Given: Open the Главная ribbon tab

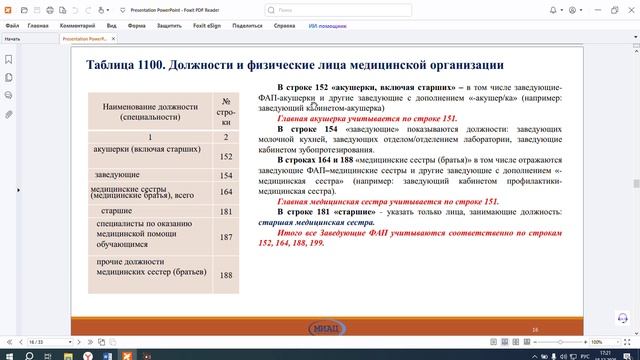Looking at the screenshot, I should tap(38, 26).
